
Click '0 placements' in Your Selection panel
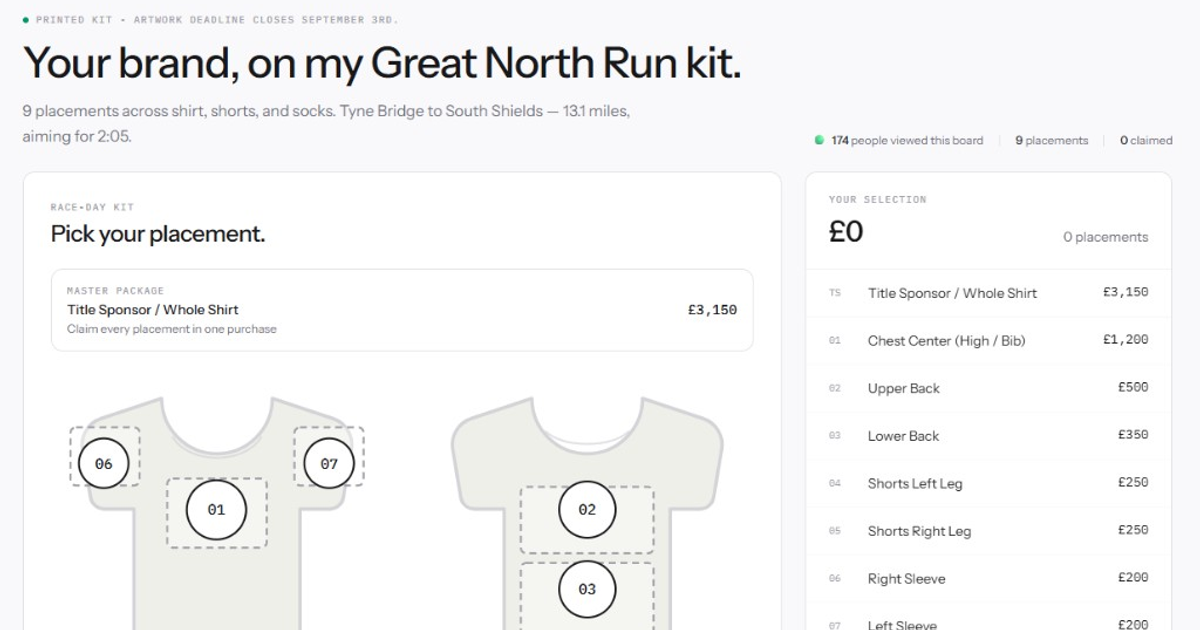click(x=1105, y=237)
